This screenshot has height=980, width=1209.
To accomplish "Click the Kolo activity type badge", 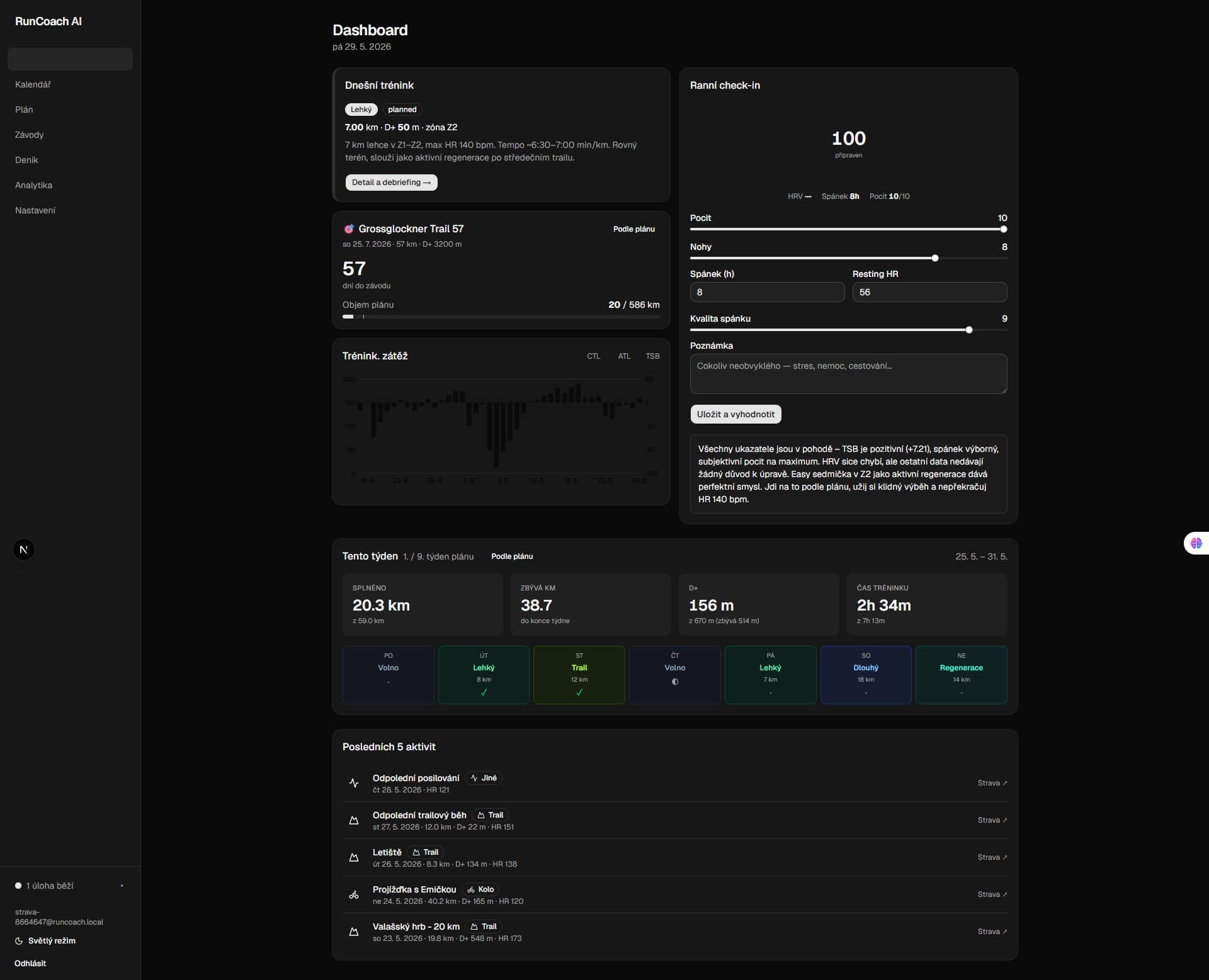I will tap(480, 889).
